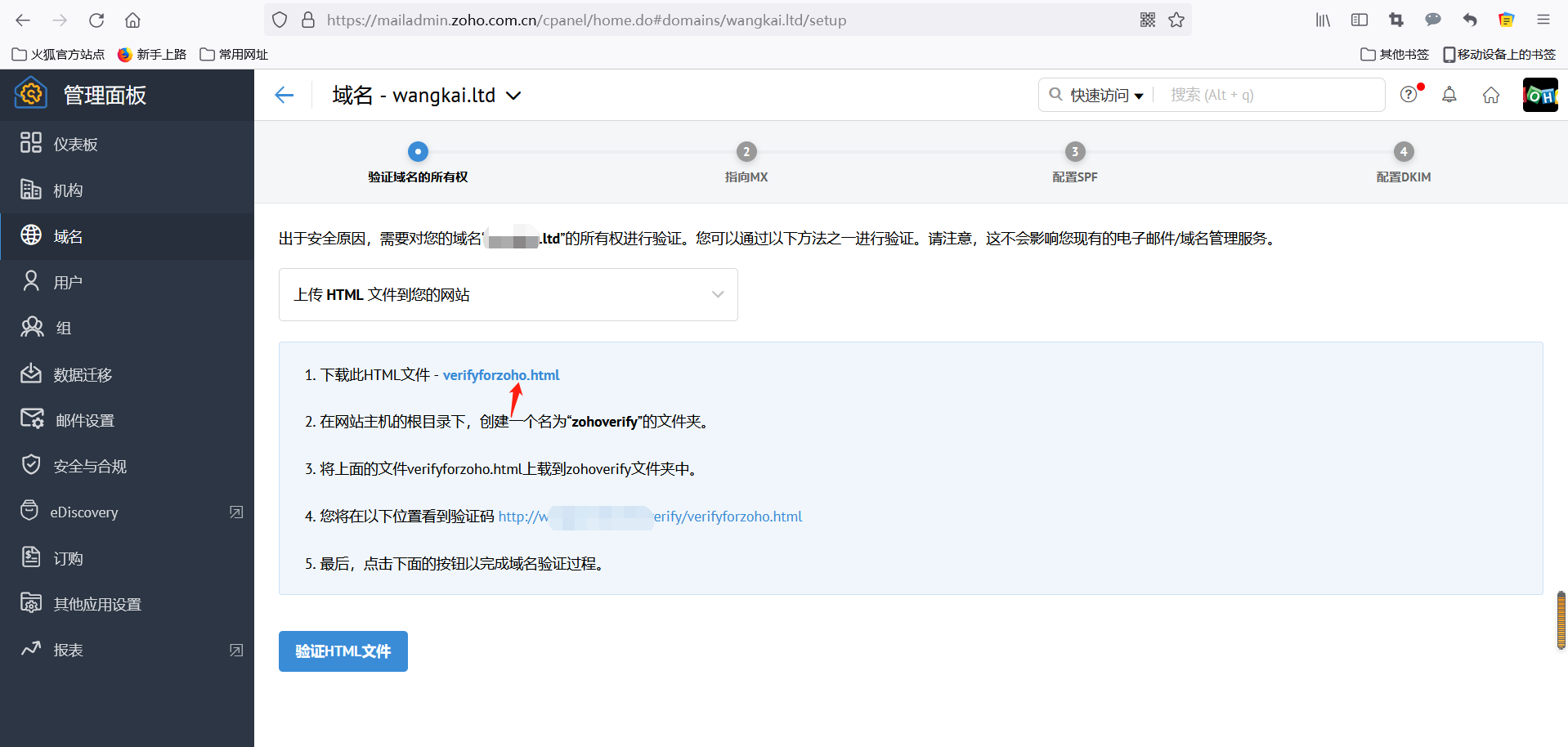Image resolution: width=1568 pixels, height=747 pixels.
Task: Go back using the blue arrow icon
Action: coord(284,95)
